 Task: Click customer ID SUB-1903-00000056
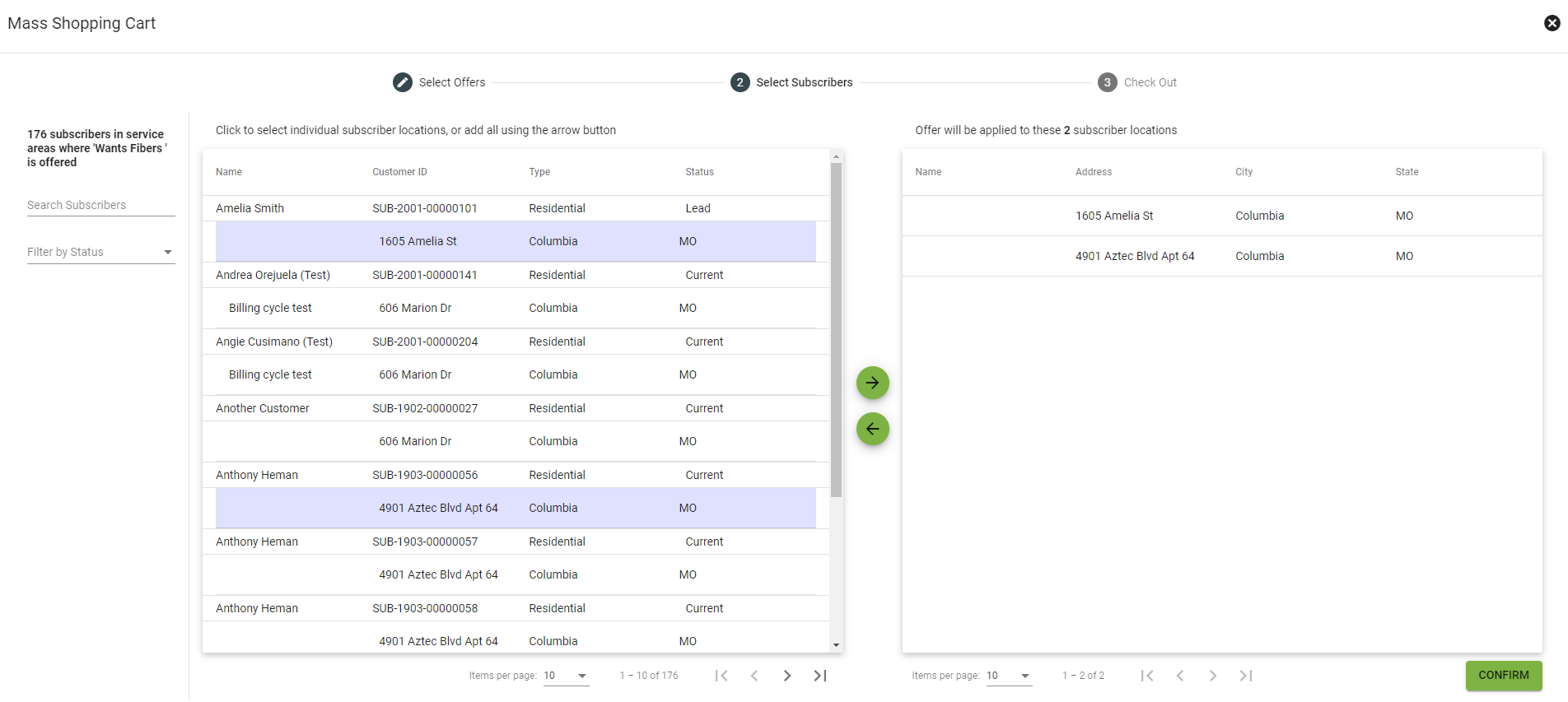click(x=425, y=475)
